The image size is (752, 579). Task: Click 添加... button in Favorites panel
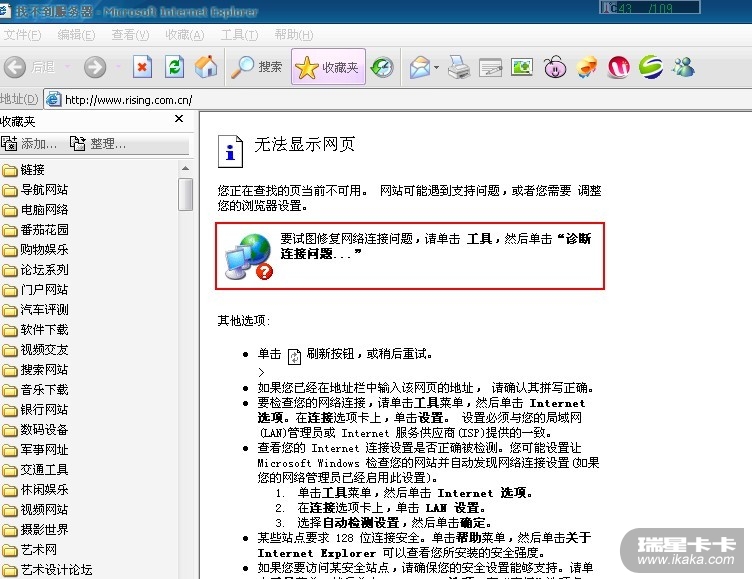coord(29,143)
